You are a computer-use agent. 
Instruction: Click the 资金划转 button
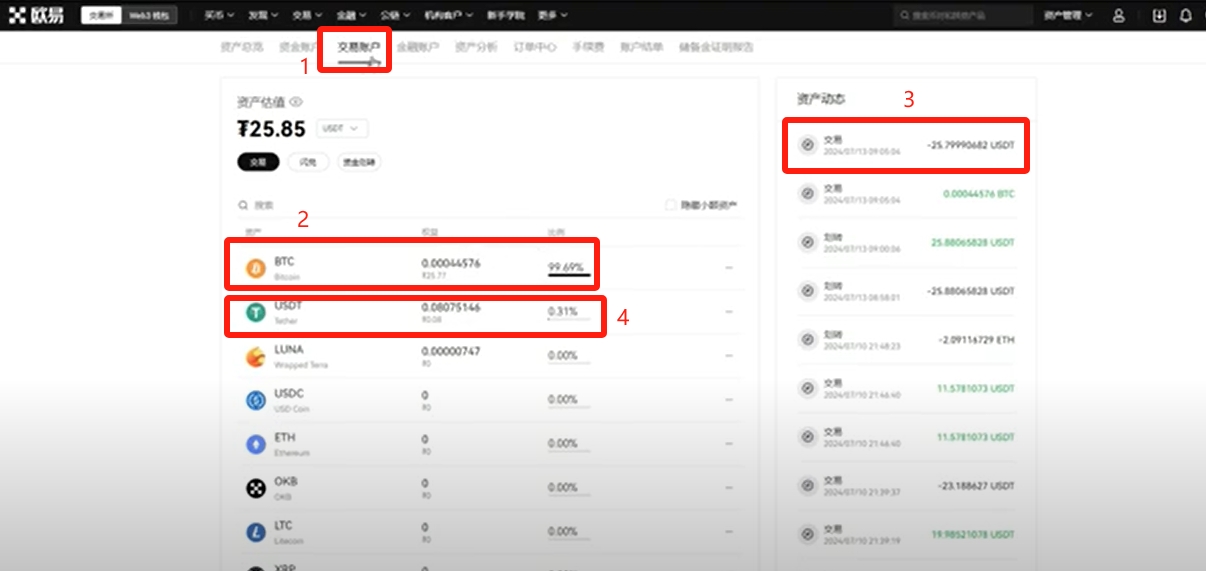[359, 162]
